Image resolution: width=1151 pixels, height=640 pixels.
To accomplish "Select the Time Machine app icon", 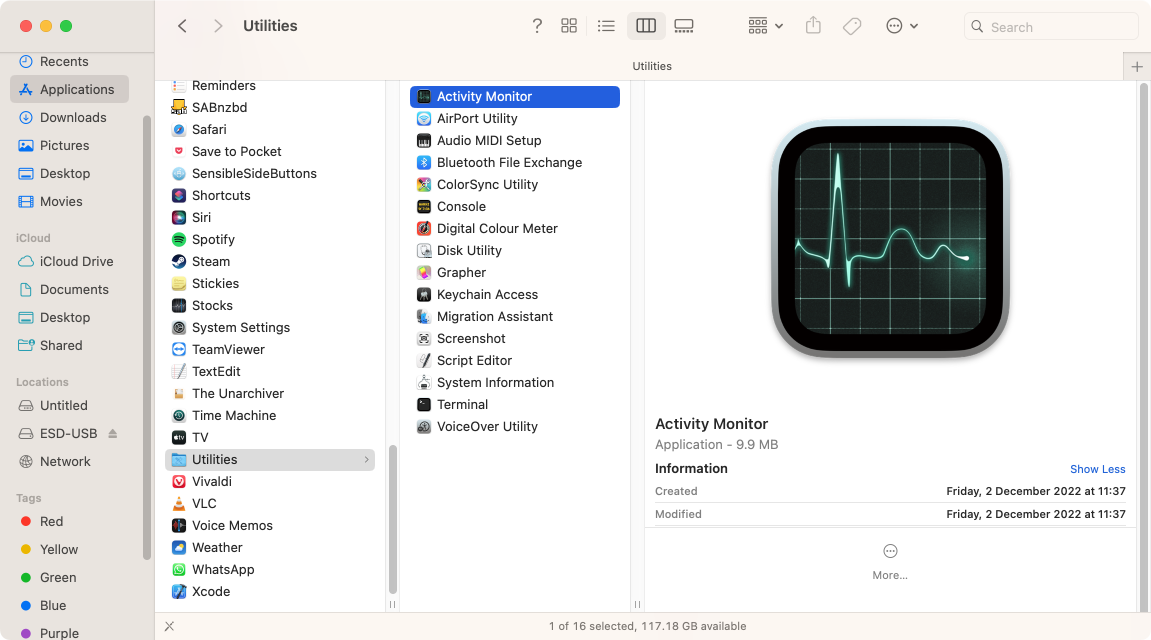I will [179, 415].
